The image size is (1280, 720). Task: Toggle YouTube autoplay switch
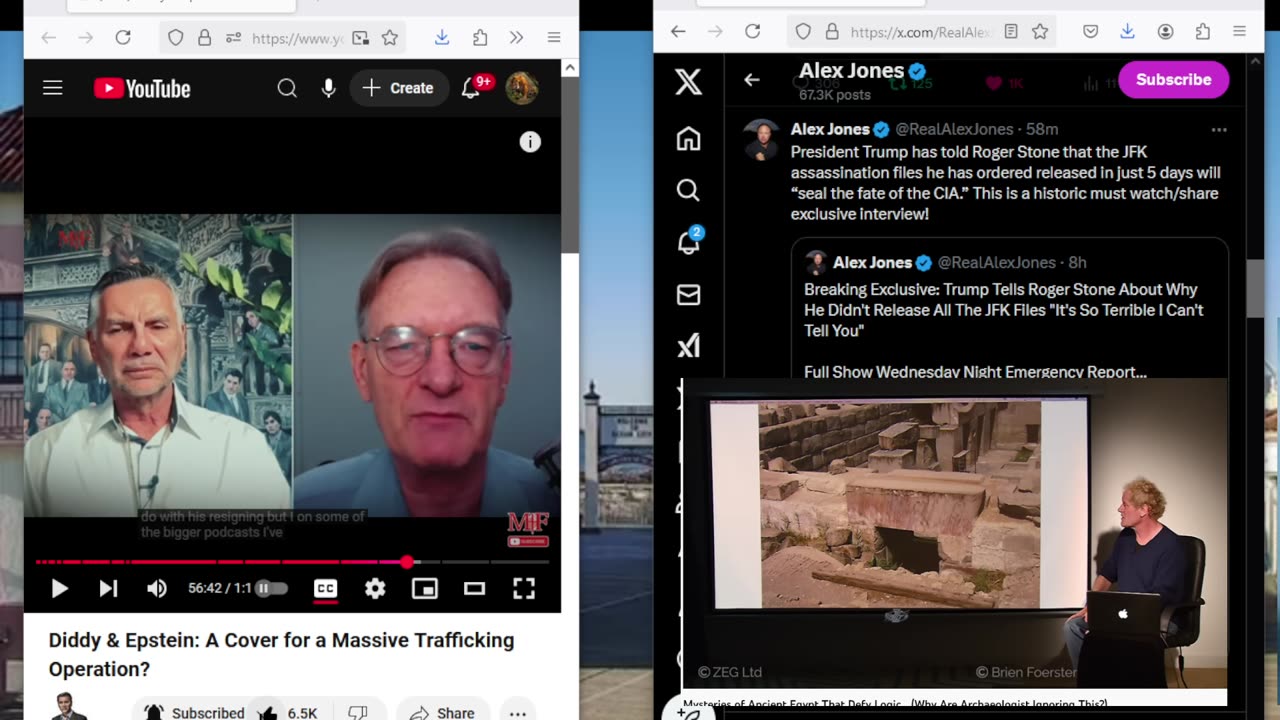pos(270,589)
